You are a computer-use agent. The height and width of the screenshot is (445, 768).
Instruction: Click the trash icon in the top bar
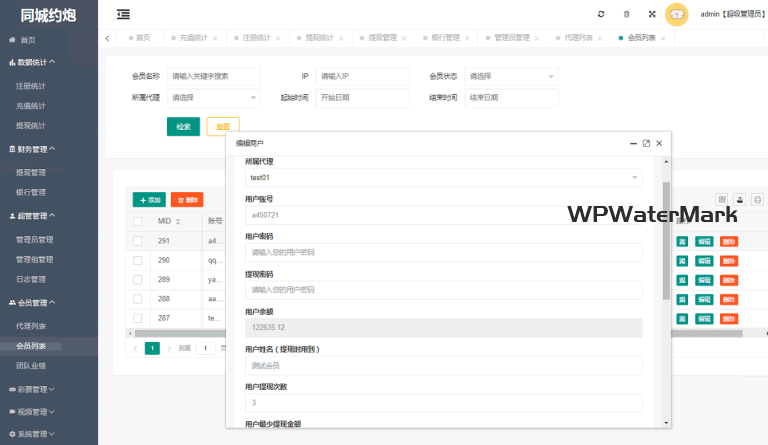click(x=627, y=14)
